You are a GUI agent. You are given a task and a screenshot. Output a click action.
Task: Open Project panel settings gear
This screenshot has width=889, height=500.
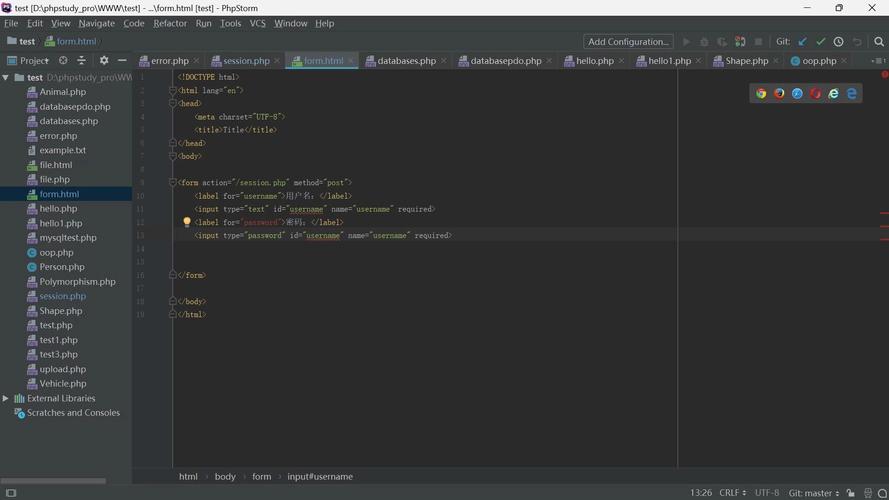[x=104, y=60]
